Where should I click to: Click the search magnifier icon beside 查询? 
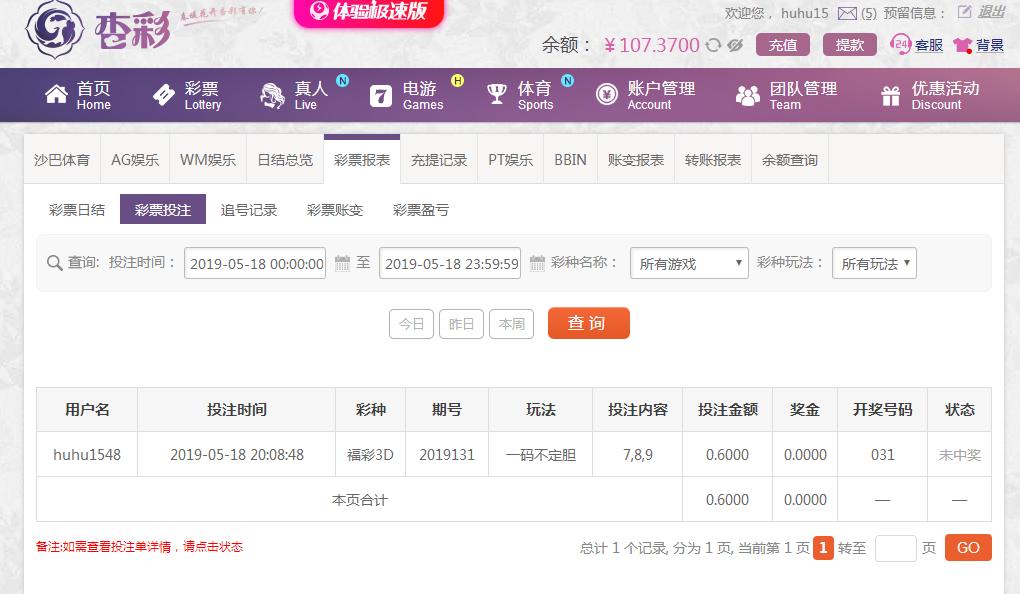(55, 263)
